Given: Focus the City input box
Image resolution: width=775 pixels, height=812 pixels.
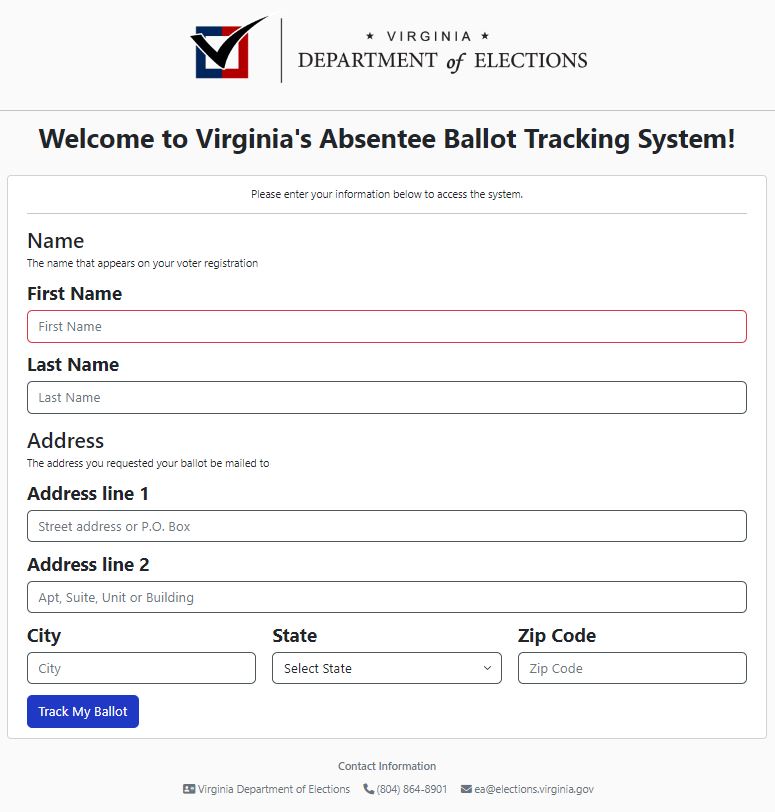Looking at the screenshot, I should pyautogui.click(x=141, y=668).
